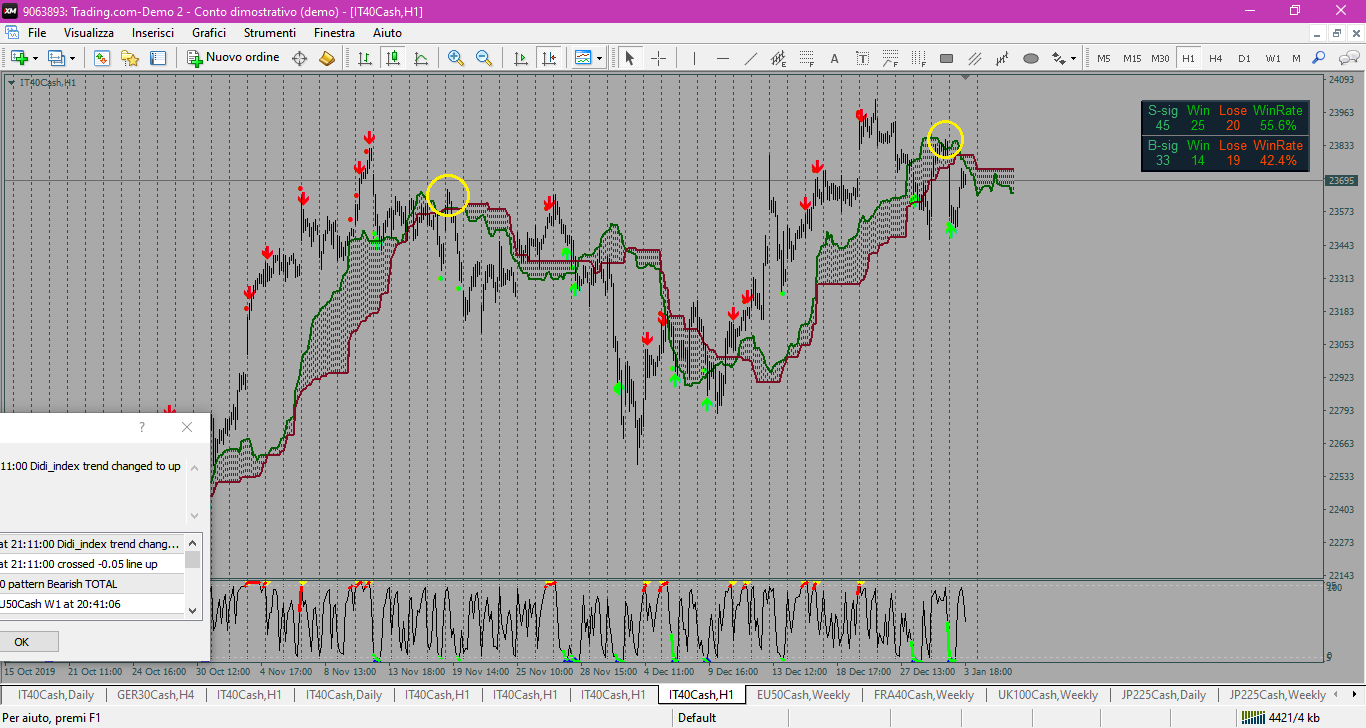Screen dimensions: 1366x728
Task: Toggle chart auto scroll
Action: point(520,58)
